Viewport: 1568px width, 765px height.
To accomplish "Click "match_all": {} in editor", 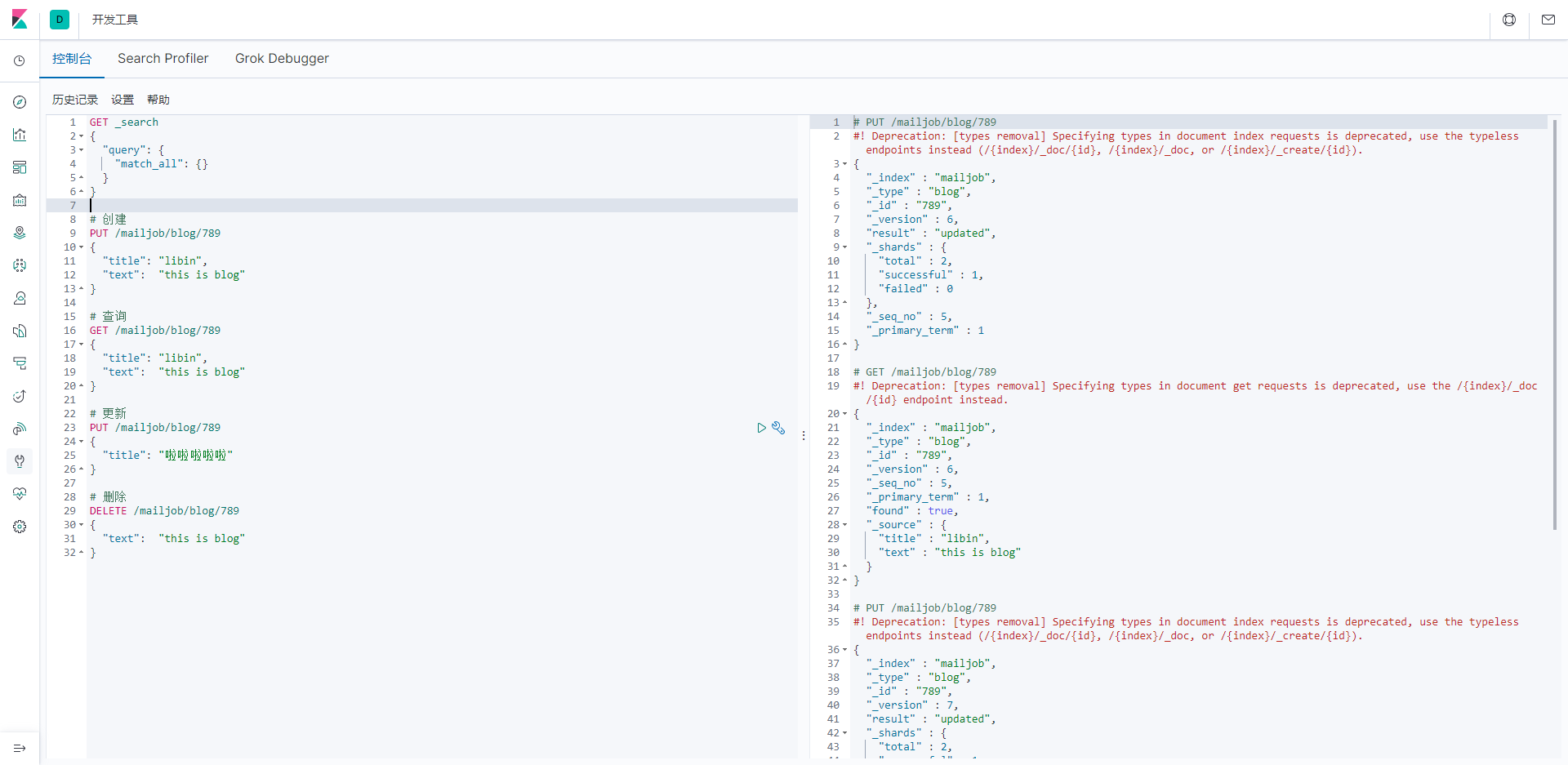I will (162, 164).
